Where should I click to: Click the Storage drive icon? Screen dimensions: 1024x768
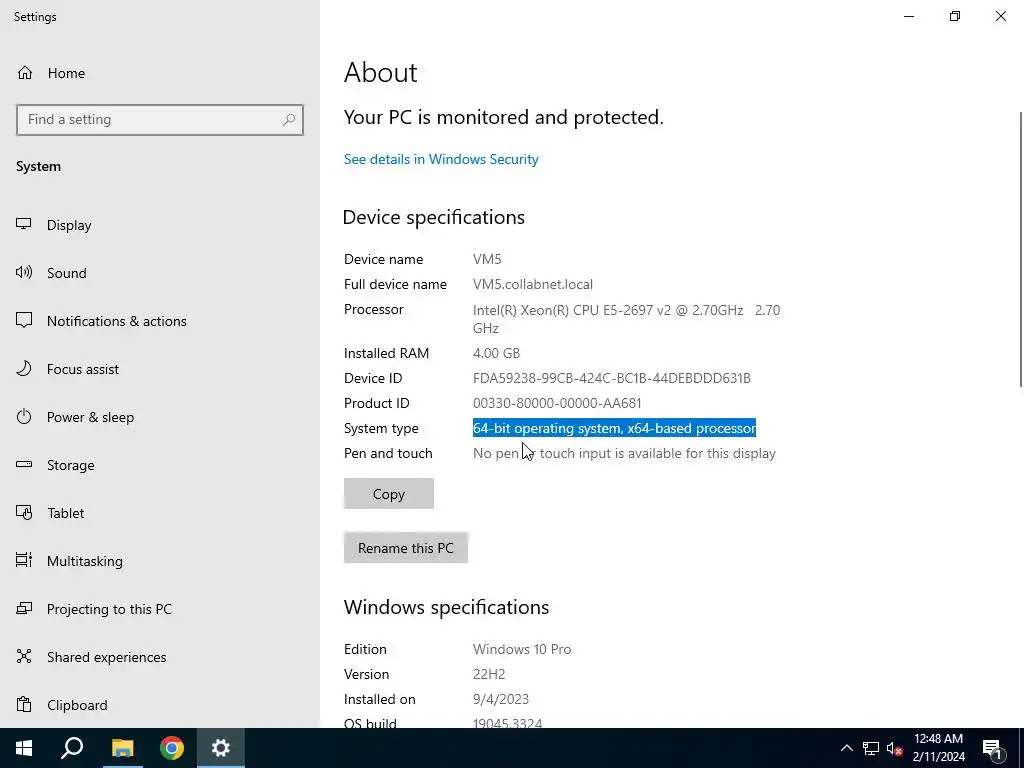click(24, 464)
